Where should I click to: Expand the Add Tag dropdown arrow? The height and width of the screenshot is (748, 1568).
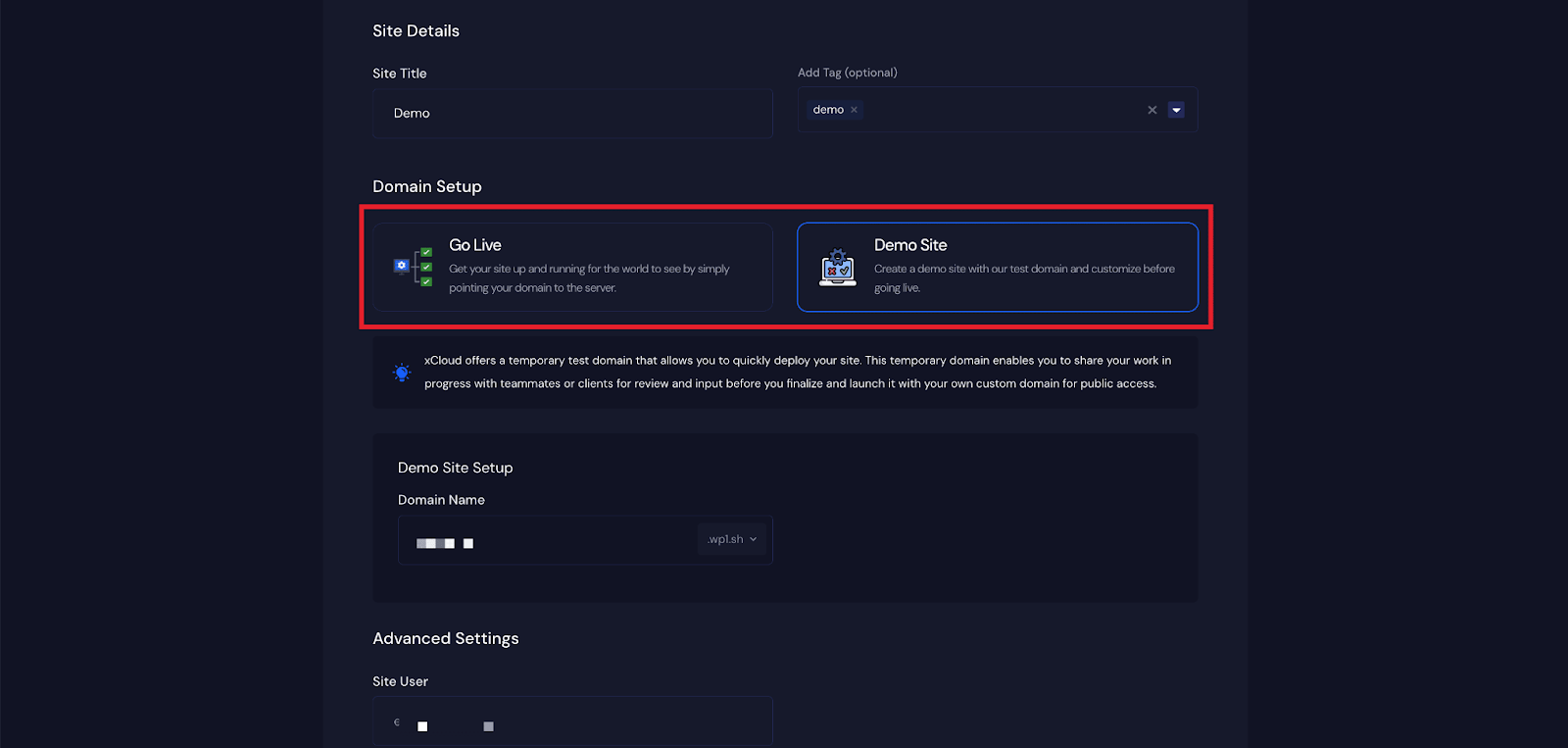(1177, 110)
